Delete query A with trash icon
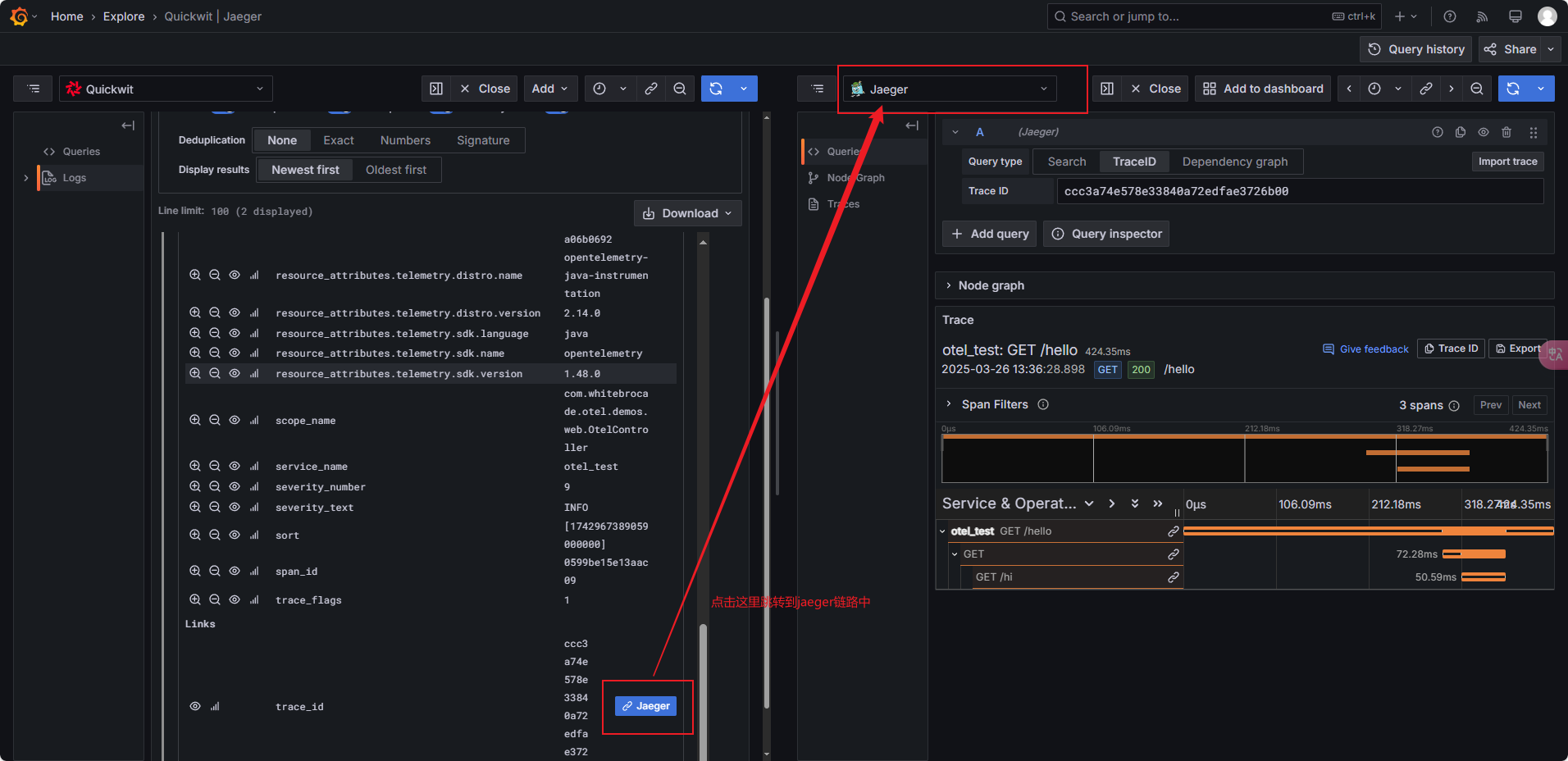 tap(1506, 132)
